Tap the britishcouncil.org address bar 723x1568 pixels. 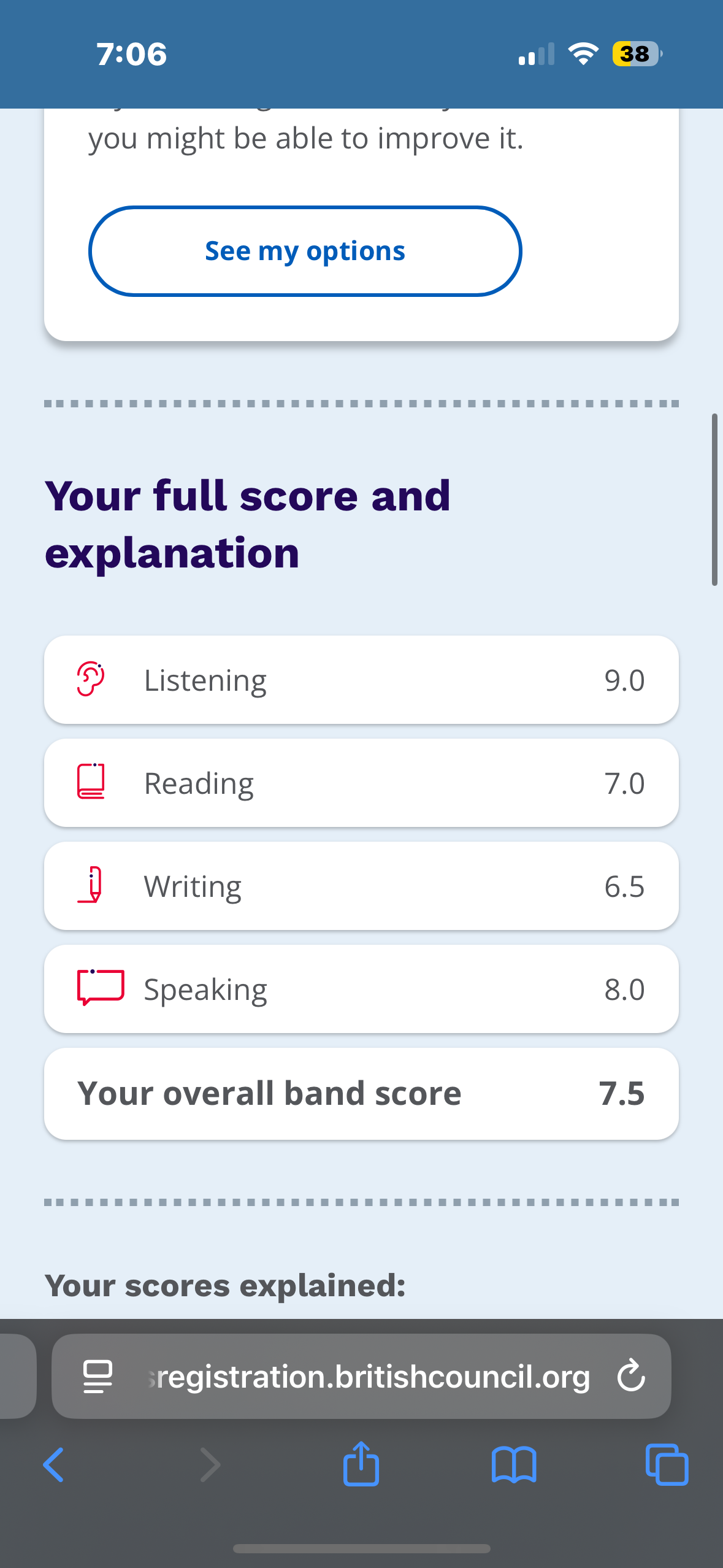(x=368, y=1376)
